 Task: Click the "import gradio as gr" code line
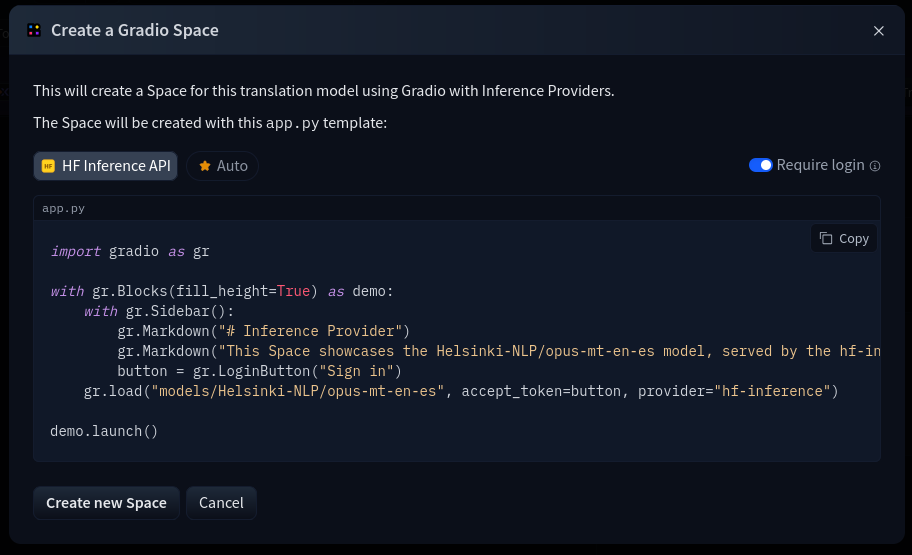(130, 251)
